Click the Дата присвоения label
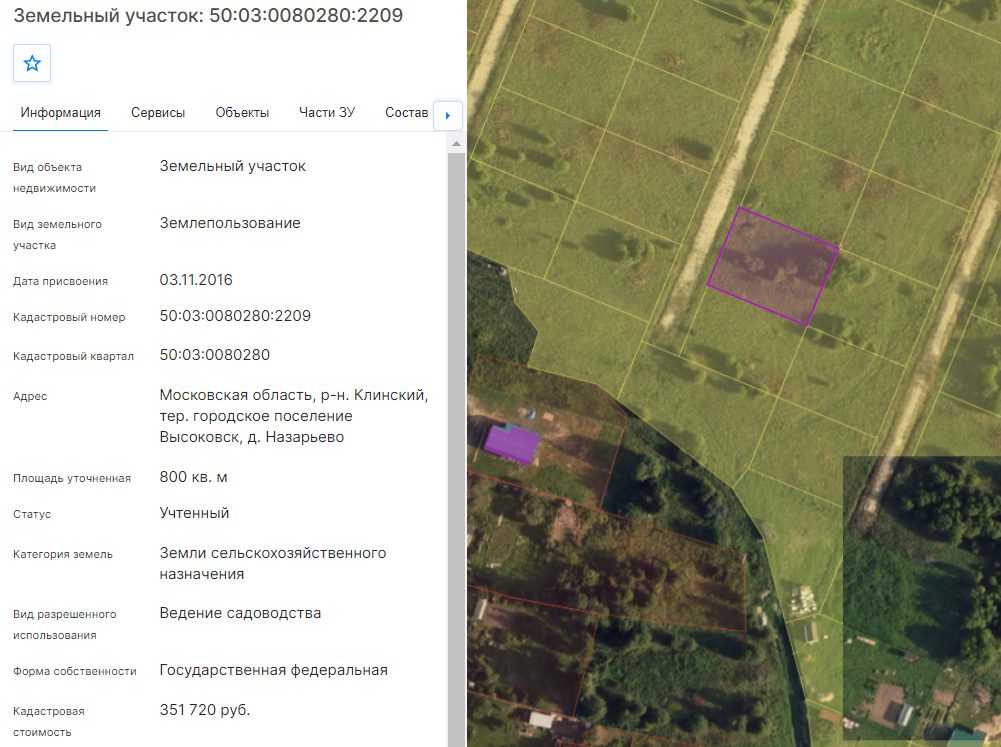 (61, 282)
